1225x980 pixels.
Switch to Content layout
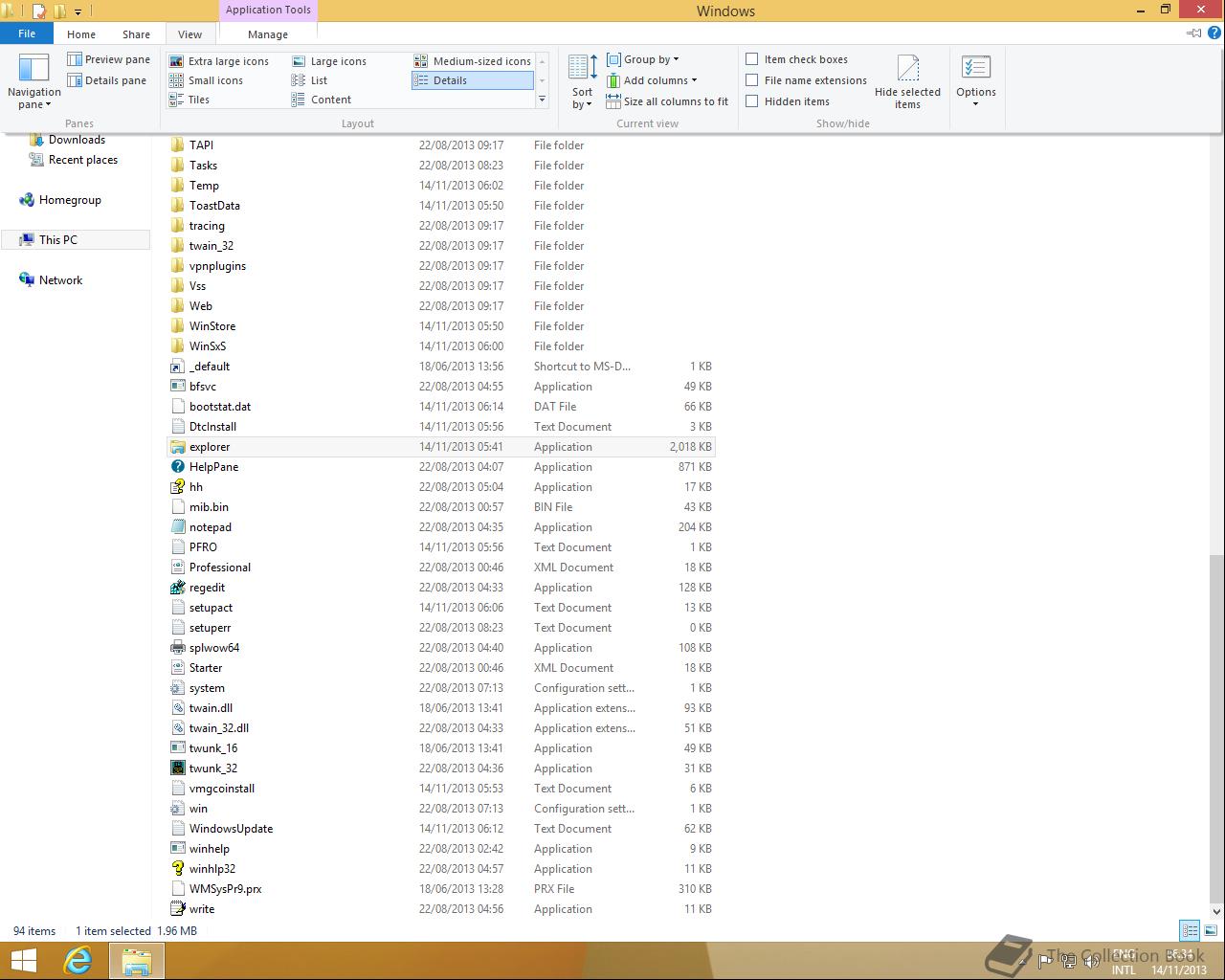pos(322,100)
